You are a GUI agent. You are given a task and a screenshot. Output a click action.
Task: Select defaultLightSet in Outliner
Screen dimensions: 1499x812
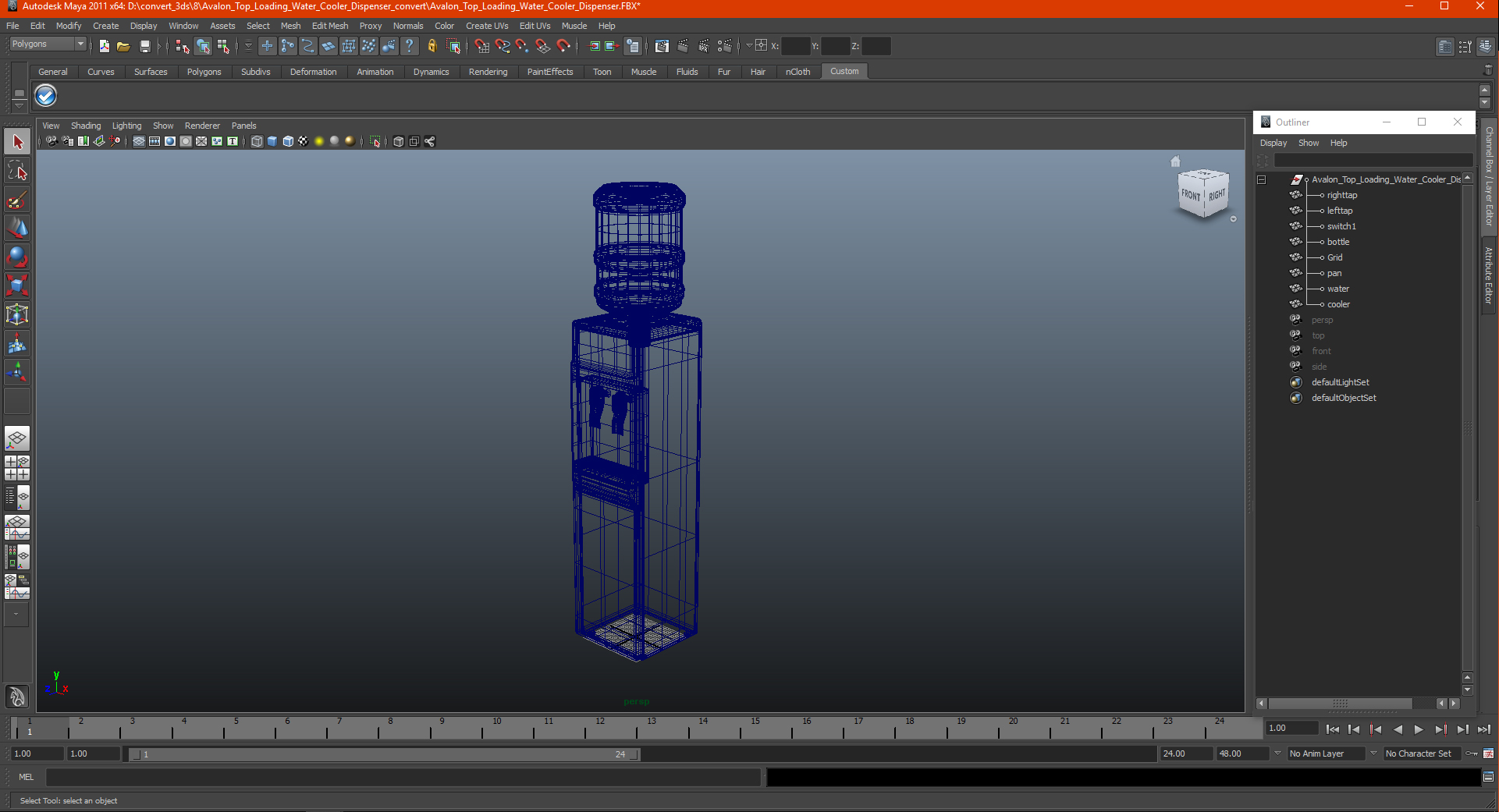[1340, 382]
